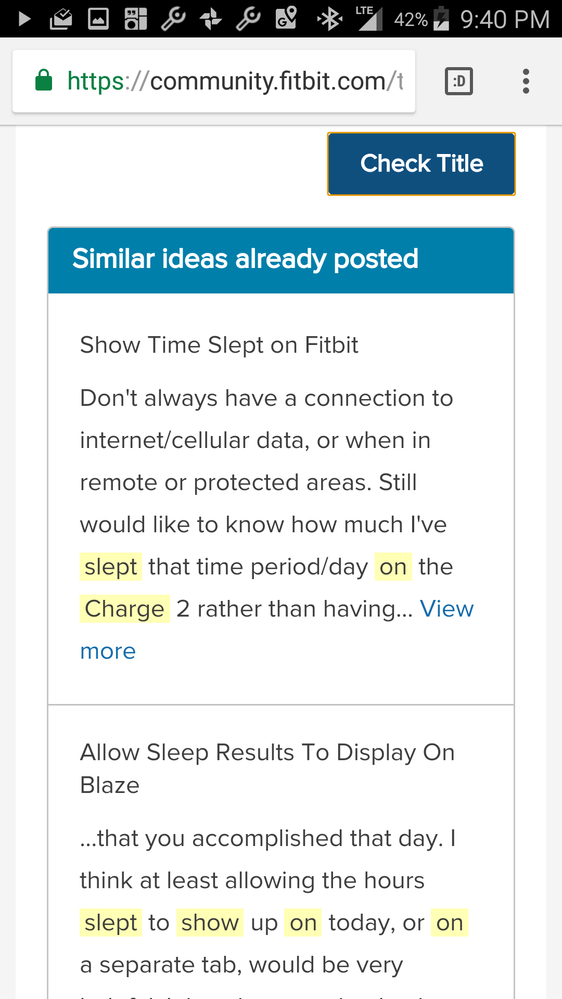Tap the pinwheel notification icon
The height and width of the screenshot is (999, 562).
211,20
